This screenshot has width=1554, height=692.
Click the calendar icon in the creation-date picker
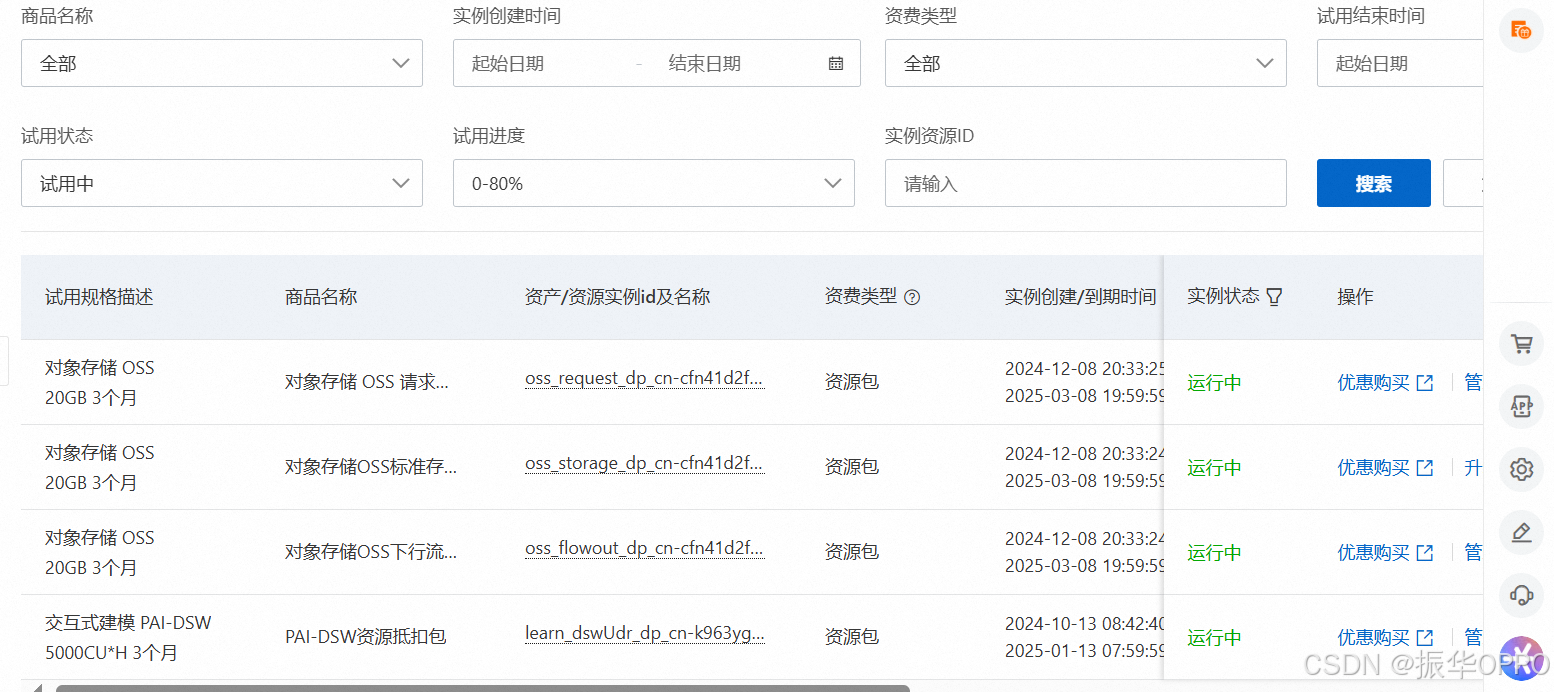click(x=836, y=63)
